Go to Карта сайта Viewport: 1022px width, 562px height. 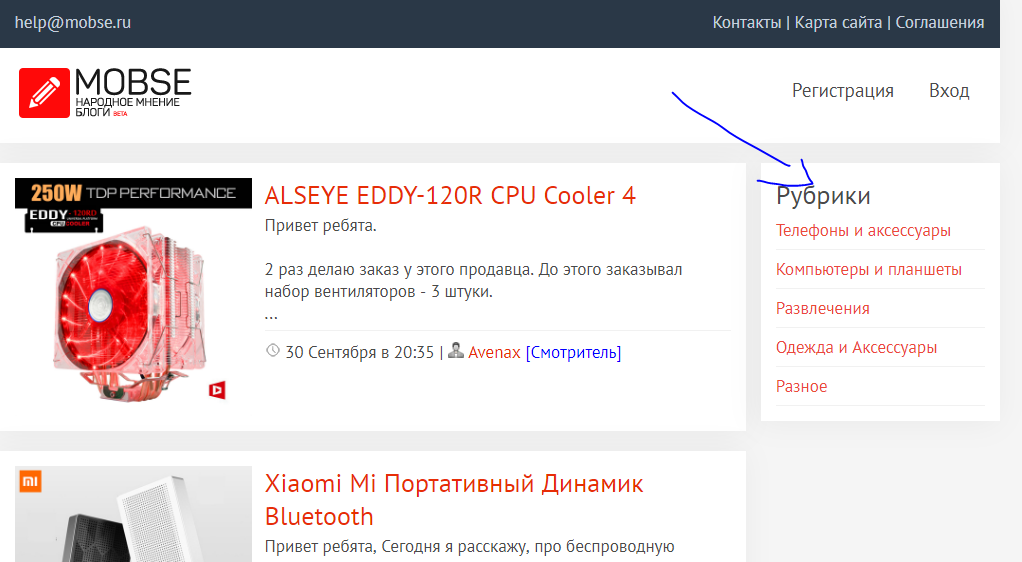click(x=838, y=22)
